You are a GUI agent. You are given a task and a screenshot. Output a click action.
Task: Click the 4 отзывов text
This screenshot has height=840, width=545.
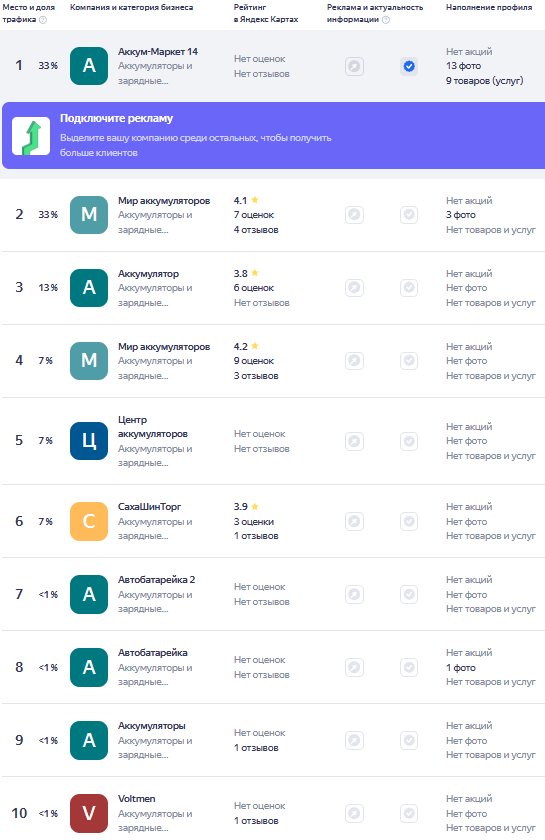[x=256, y=230]
